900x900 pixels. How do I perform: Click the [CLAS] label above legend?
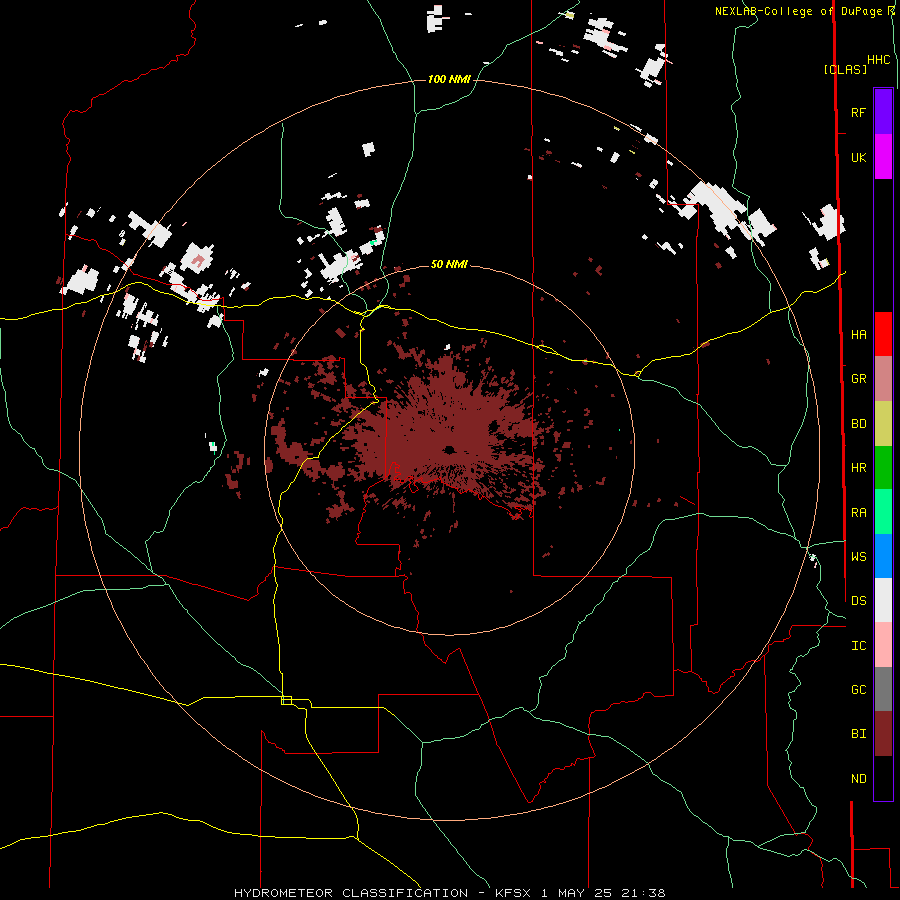click(x=845, y=69)
